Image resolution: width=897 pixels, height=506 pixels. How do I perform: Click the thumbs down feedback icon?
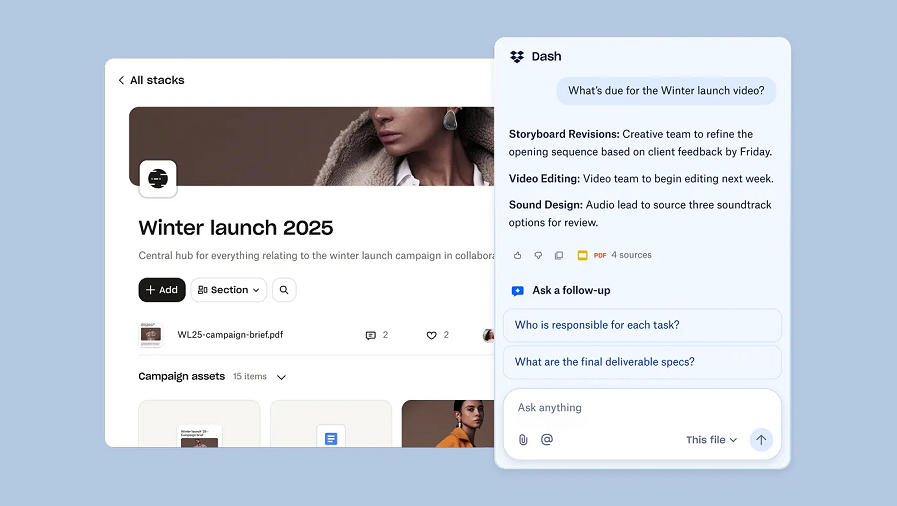pos(538,255)
